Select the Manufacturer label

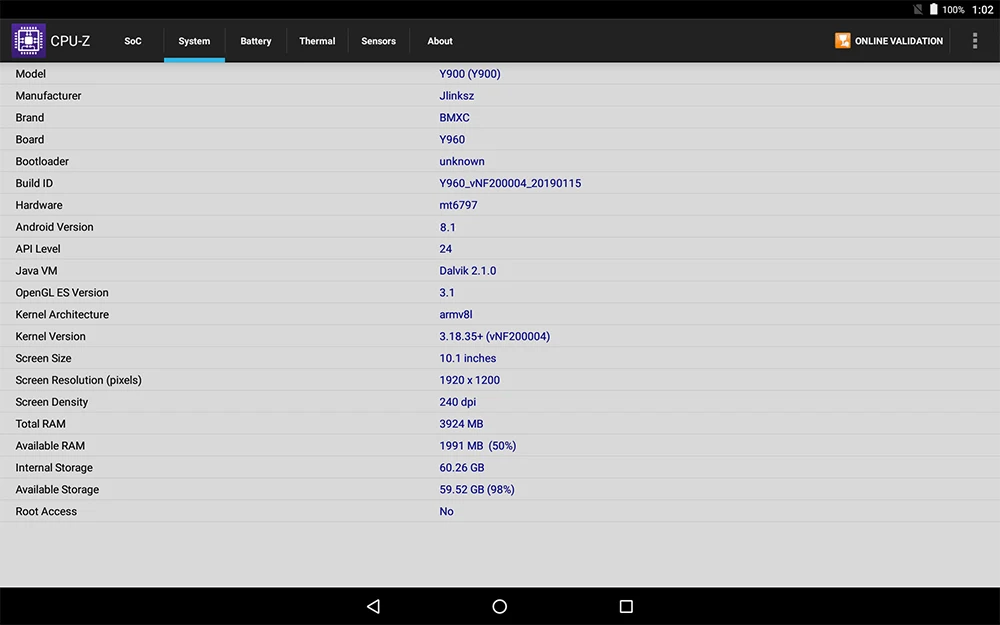pyautogui.click(x=48, y=96)
